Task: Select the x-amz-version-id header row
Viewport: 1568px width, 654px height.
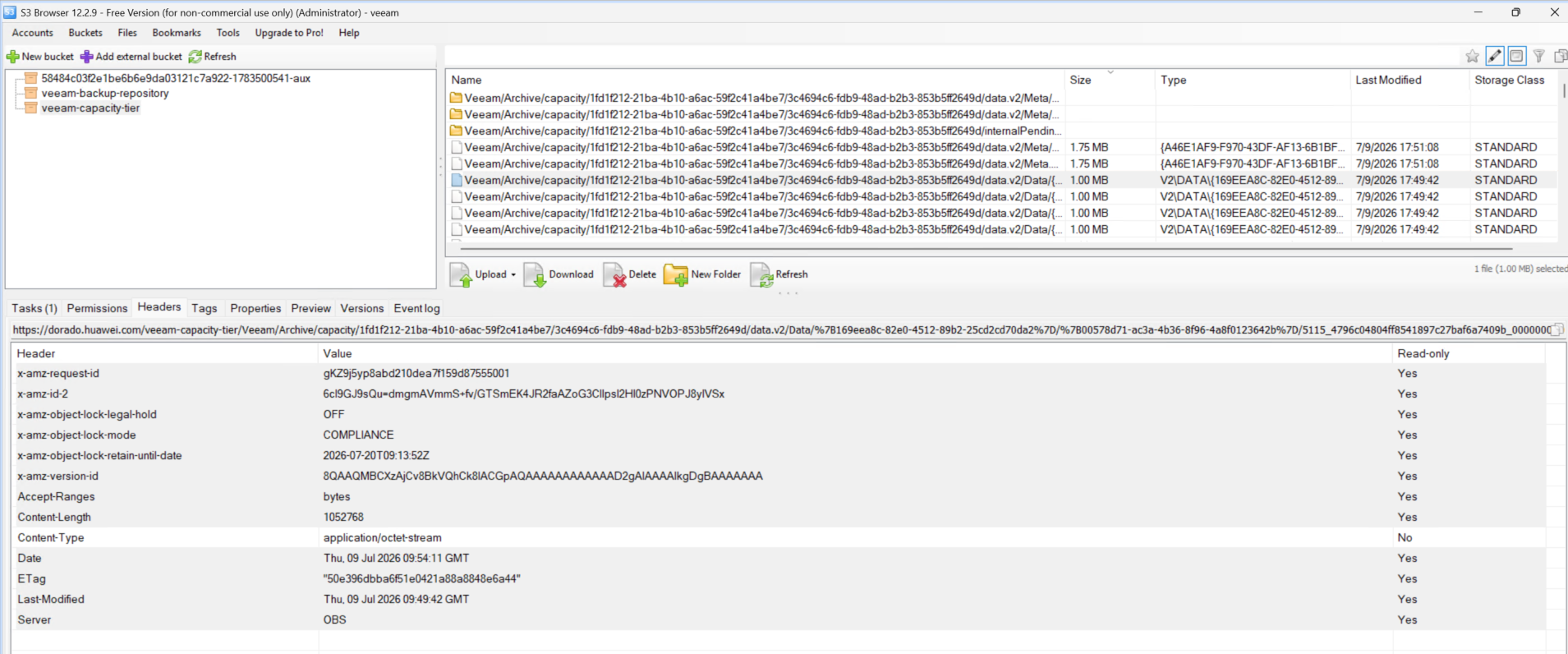Action: point(779,476)
